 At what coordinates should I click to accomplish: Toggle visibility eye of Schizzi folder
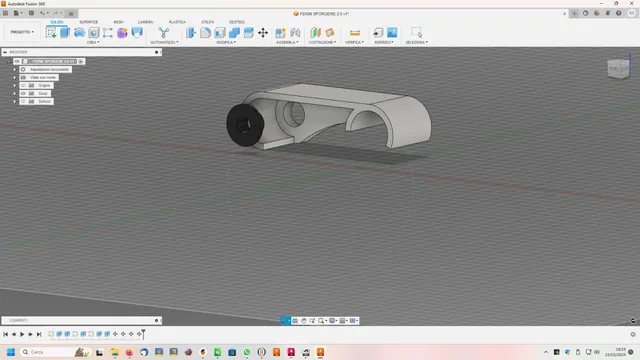coord(23,101)
